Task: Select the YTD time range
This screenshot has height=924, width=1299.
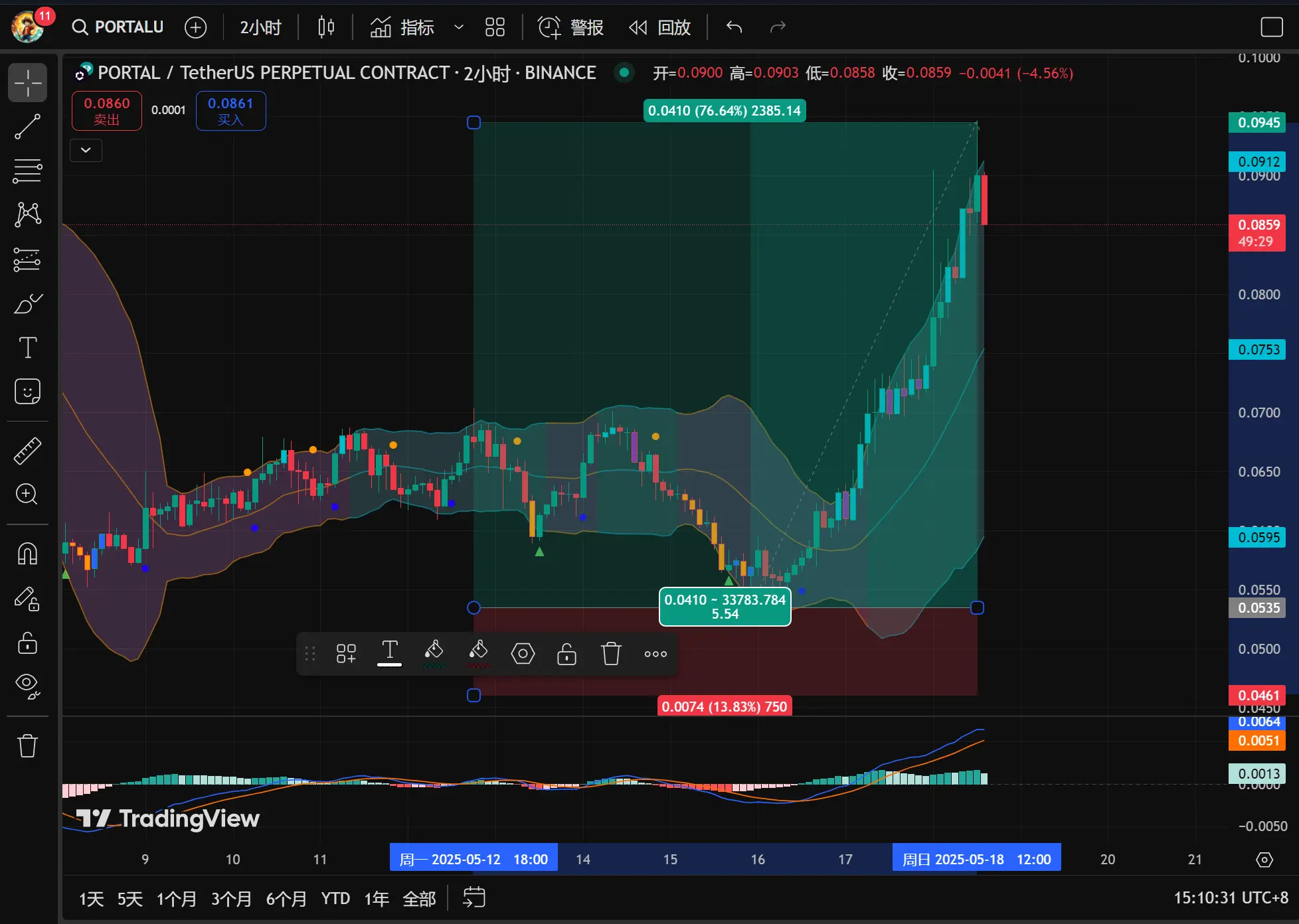Action: [335, 899]
